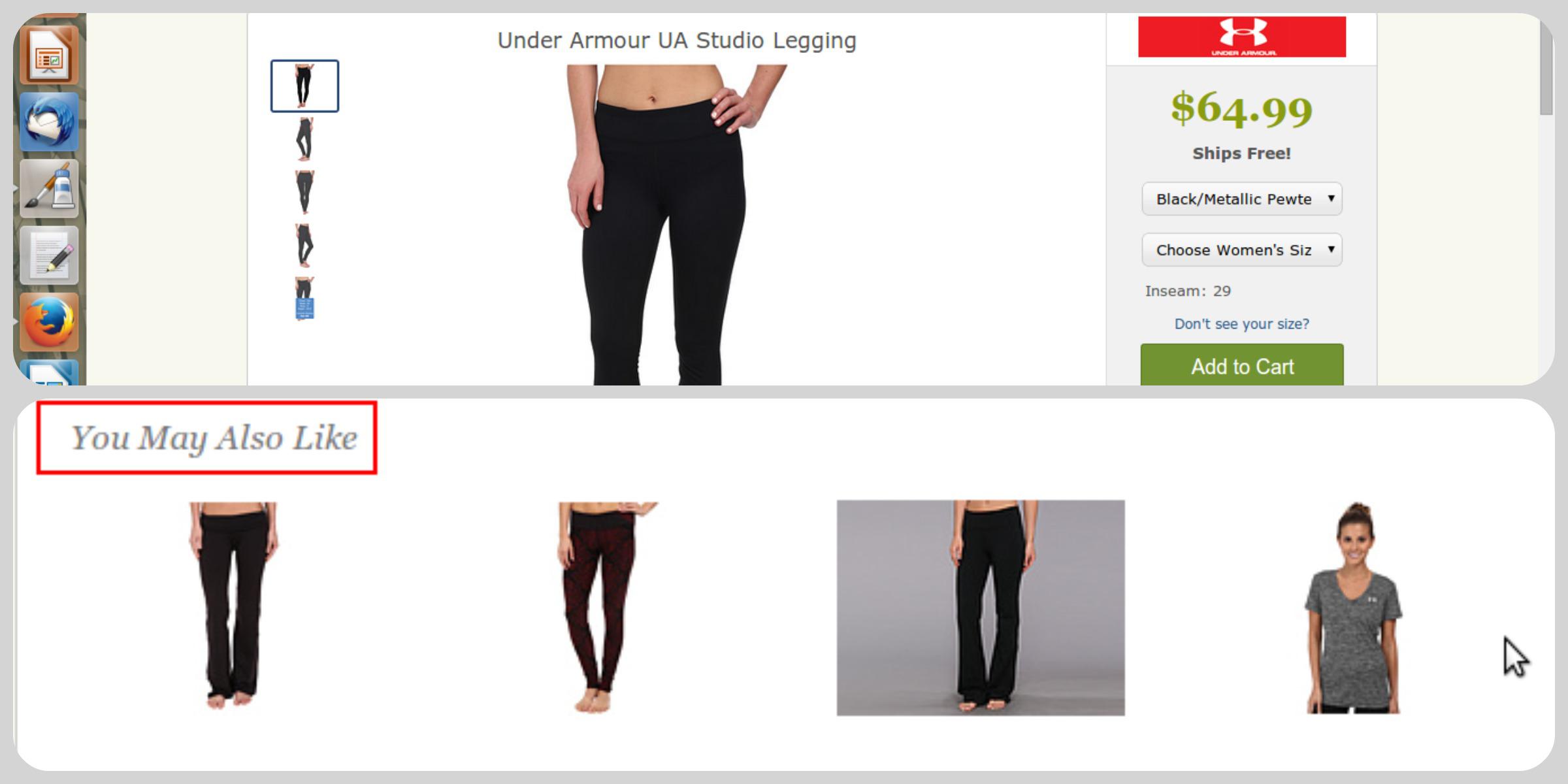Follow the Don't see your size? link

pyautogui.click(x=1241, y=324)
